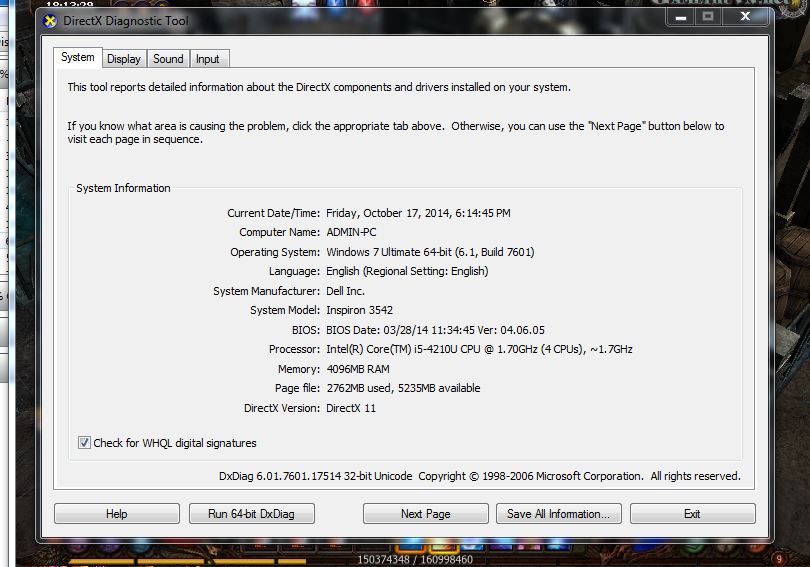Click the round '9' badge in the game window

779,559
